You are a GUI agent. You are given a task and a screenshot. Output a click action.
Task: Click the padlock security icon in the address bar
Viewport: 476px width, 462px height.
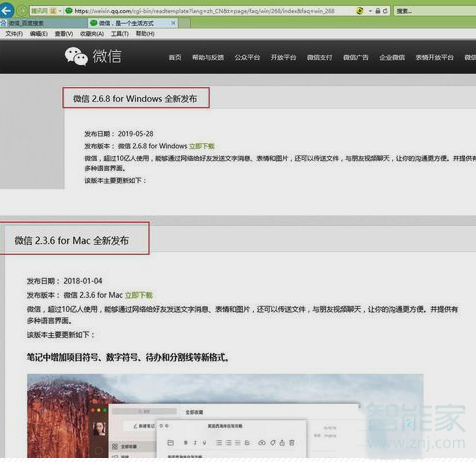click(378, 11)
